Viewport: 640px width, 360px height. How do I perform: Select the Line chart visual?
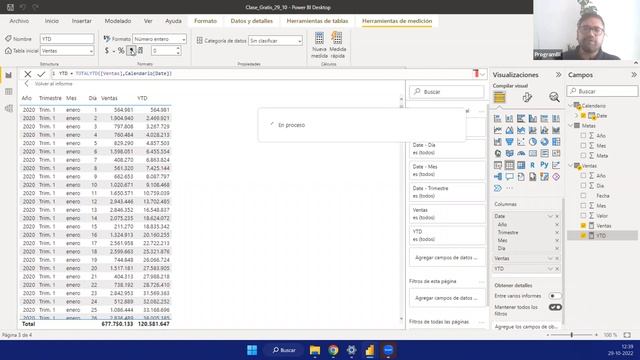click(x=498, y=130)
